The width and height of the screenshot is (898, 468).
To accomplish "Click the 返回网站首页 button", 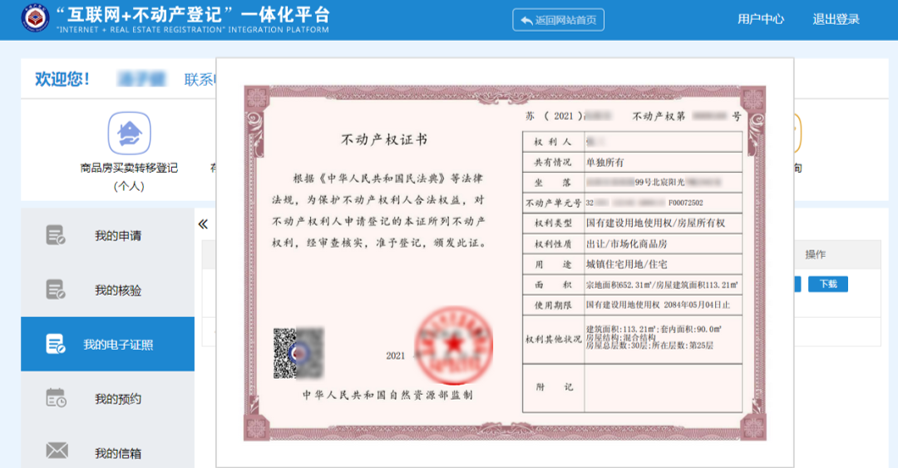I will [x=558, y=20].
